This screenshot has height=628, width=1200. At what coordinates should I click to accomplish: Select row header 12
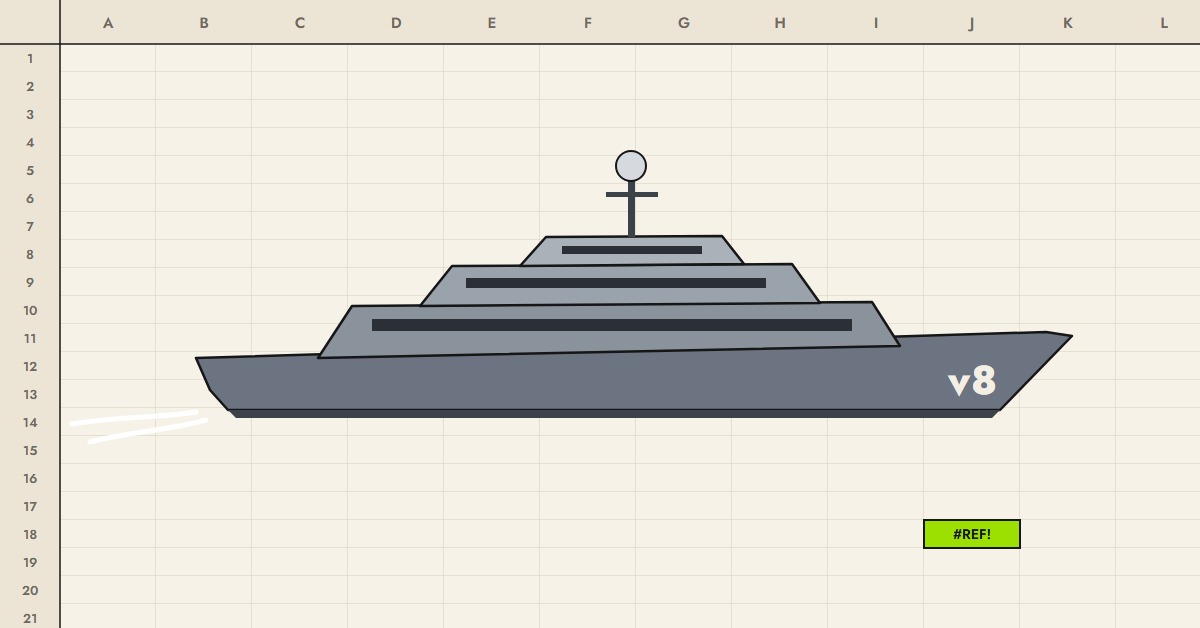pos(30,366)
